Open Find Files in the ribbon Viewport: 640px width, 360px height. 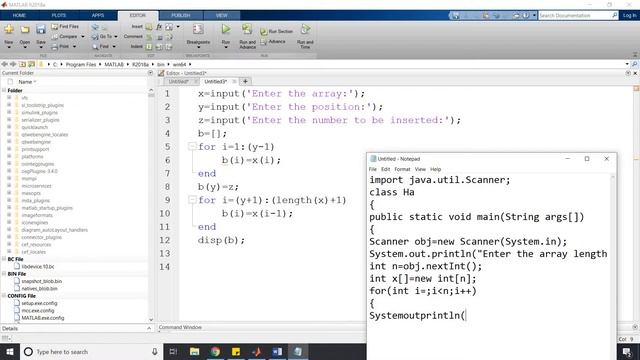coord(65,27)
